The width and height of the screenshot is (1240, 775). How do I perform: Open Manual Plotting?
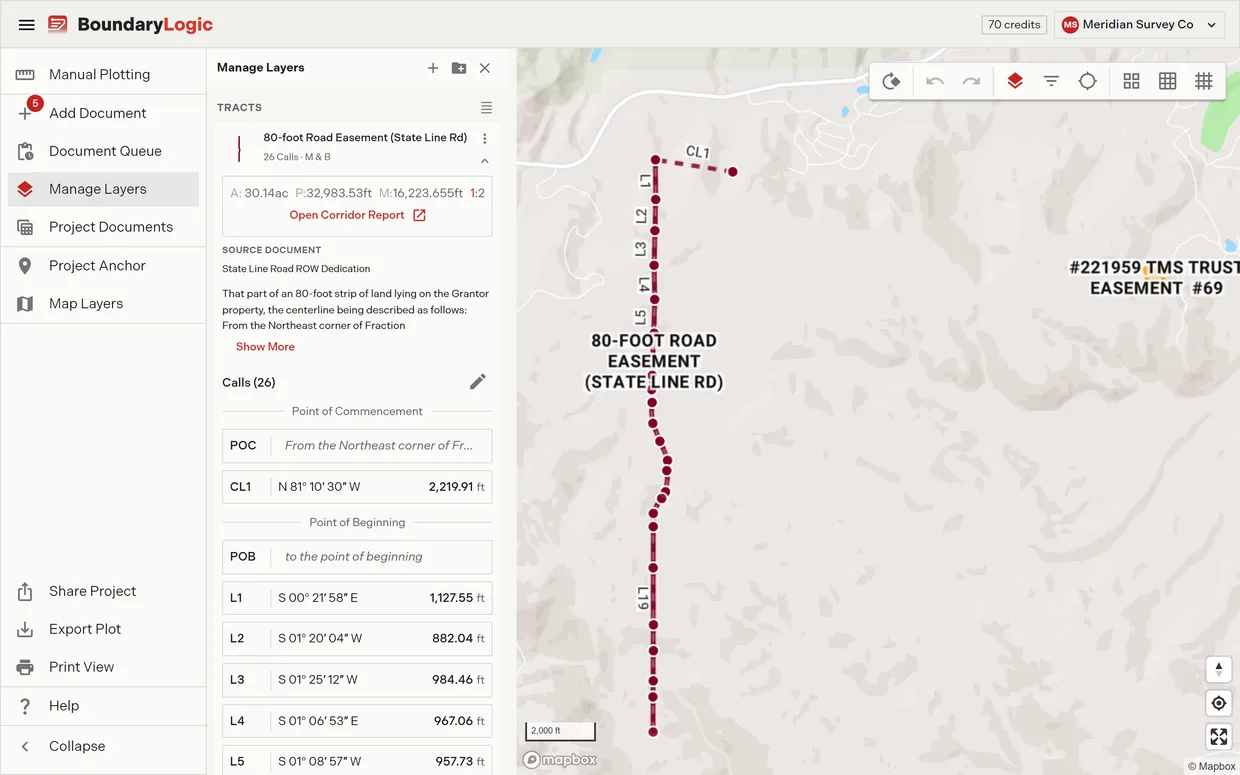coord(103,74)
